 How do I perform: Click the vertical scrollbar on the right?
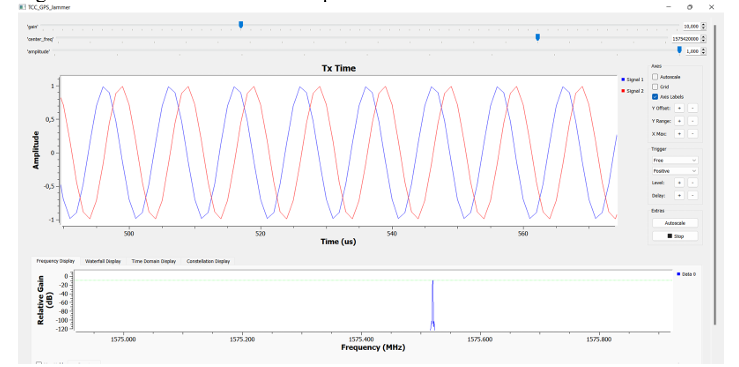point(715,174)
